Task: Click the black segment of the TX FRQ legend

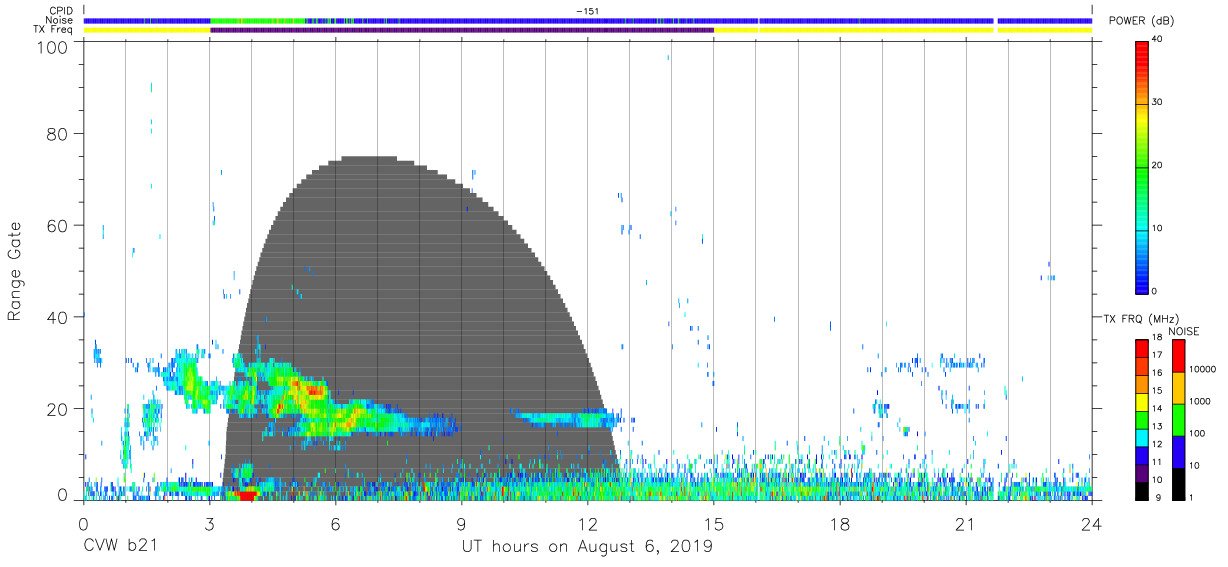Action: click(1142, 489)
